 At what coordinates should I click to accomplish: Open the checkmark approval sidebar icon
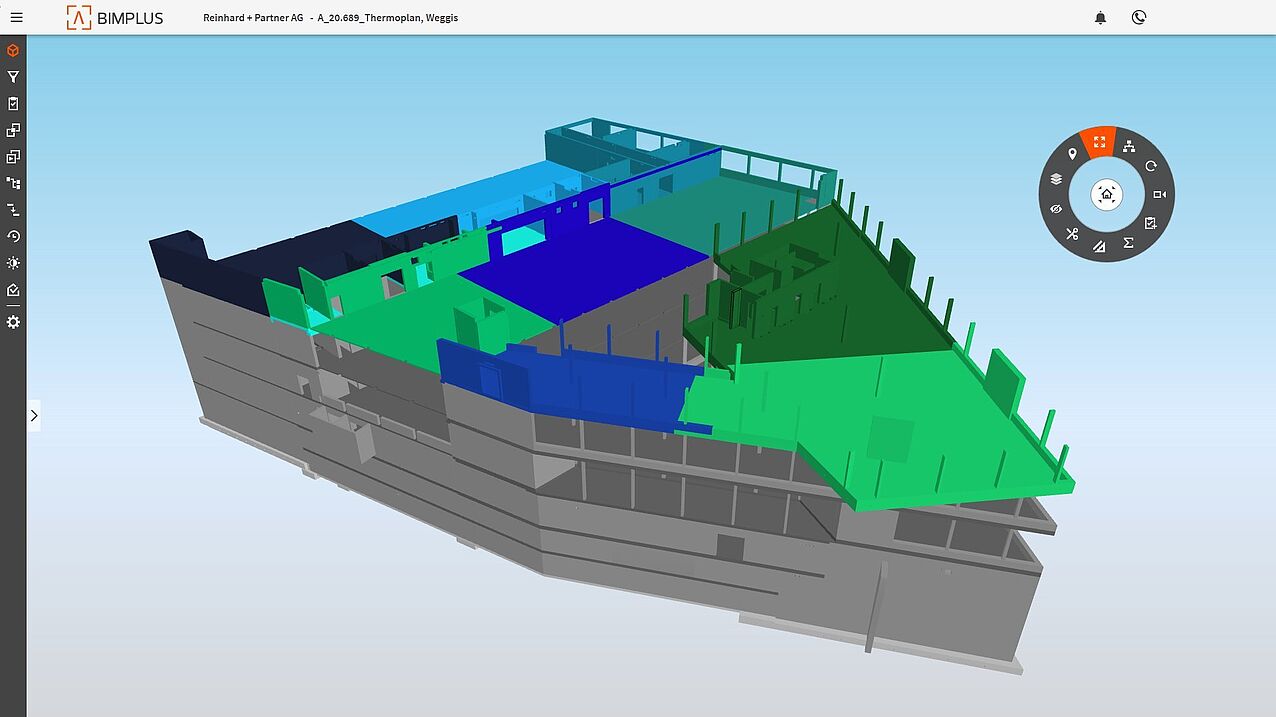[13, 290]
